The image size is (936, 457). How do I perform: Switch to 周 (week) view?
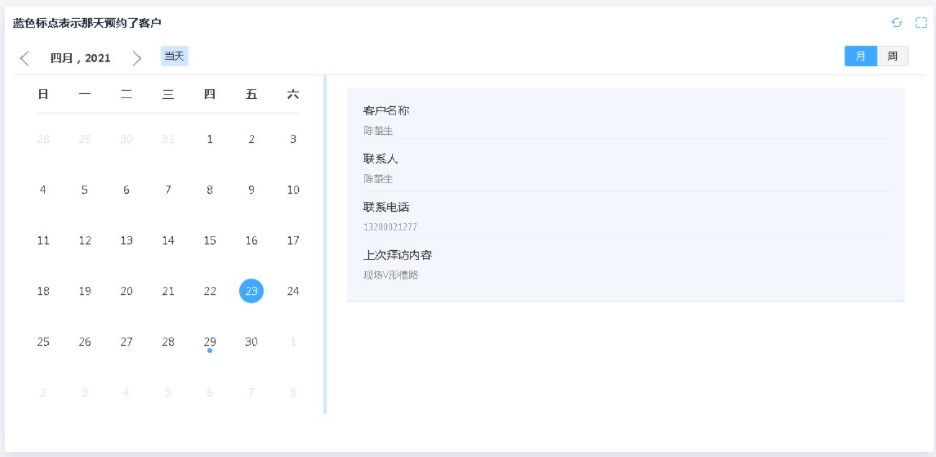(x=892, y=56)
